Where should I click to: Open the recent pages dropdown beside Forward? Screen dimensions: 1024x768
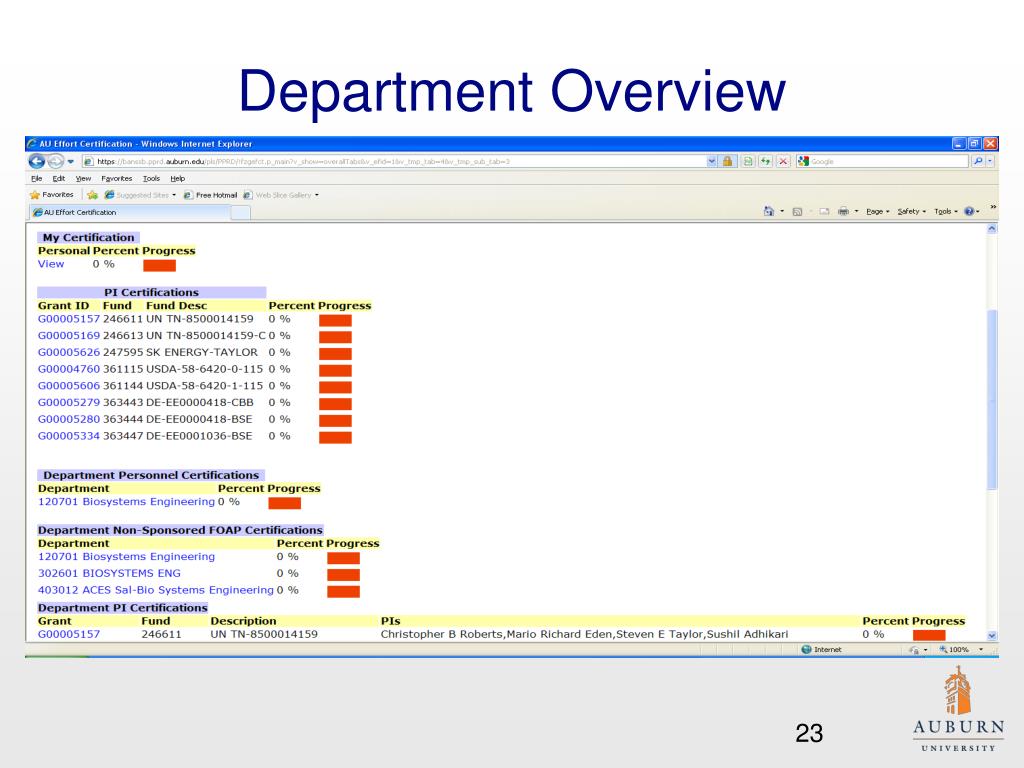(x=71, y=161)
